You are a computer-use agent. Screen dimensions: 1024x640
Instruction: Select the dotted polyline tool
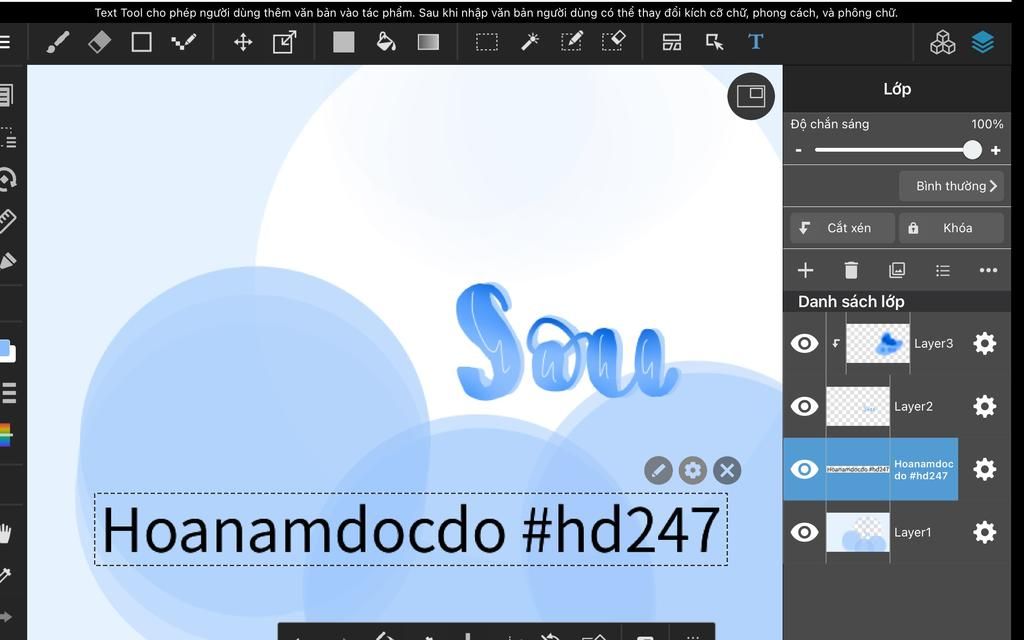point(184,42)
